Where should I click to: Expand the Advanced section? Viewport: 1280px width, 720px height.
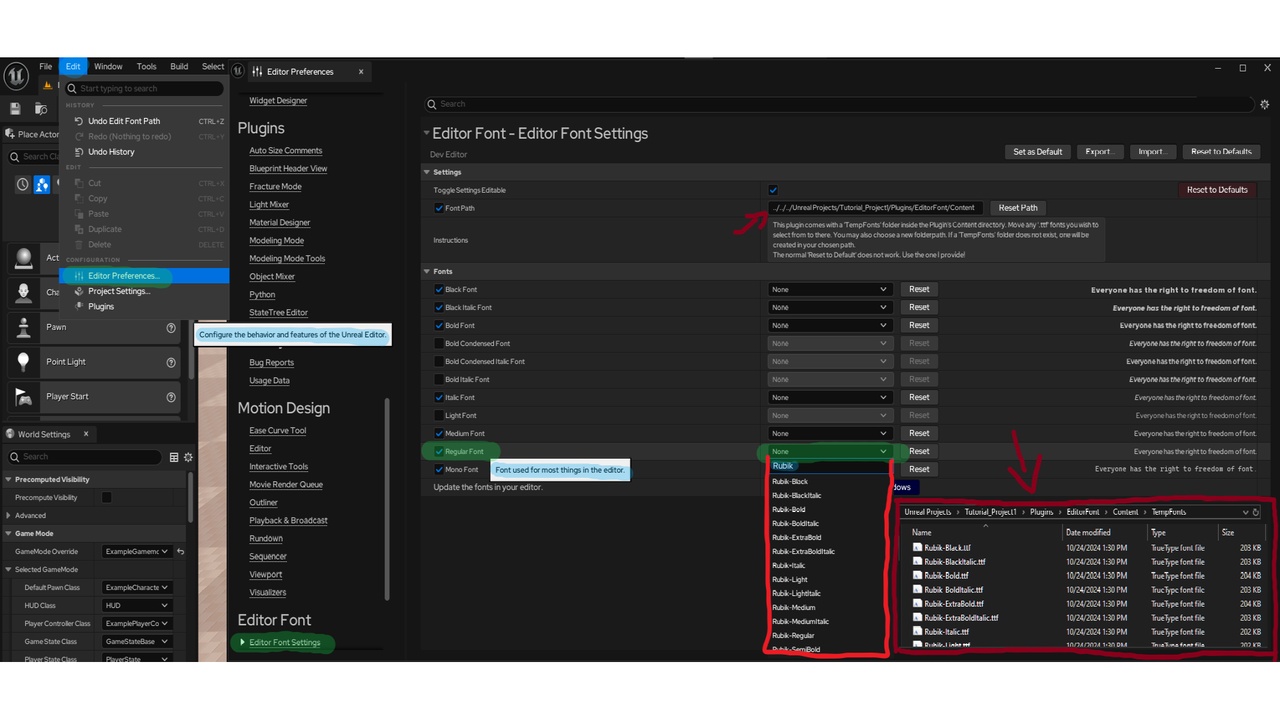9,516
